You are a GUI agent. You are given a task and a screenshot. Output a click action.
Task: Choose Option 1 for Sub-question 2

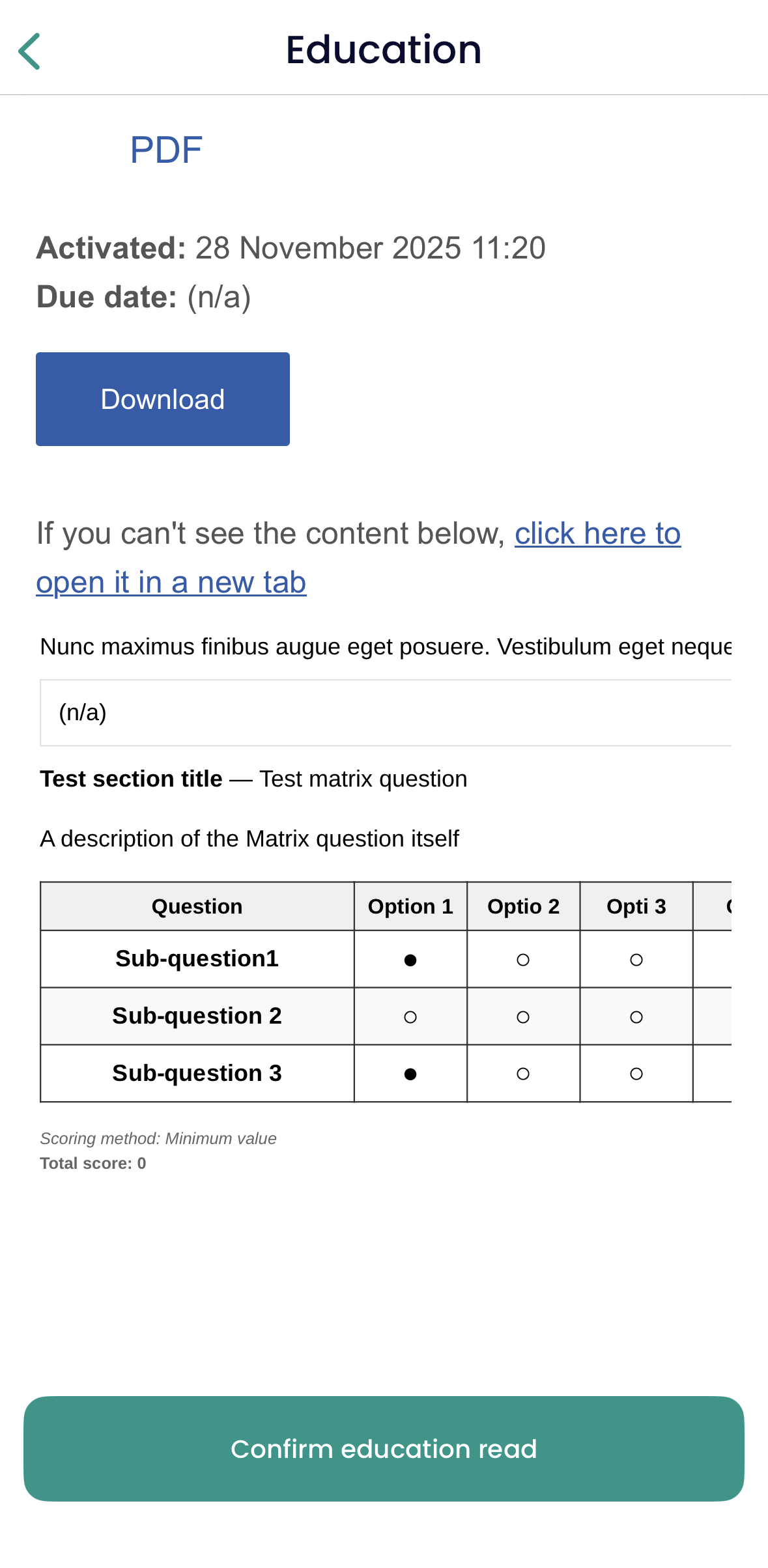[410, 1017]
